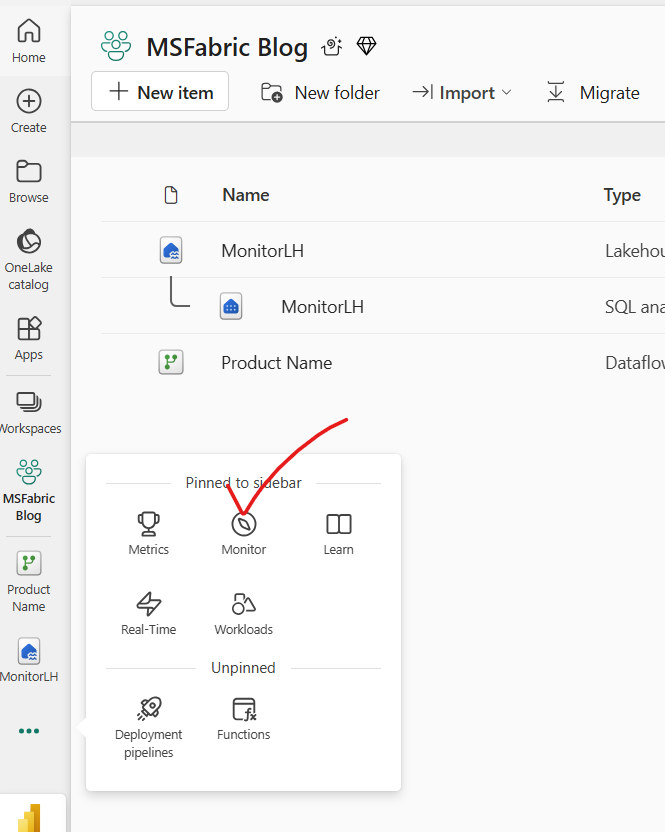The height and width of the screenshot is (832, 665).
Task: Click the Power BI logo at bottom
Action: (30, 817)
